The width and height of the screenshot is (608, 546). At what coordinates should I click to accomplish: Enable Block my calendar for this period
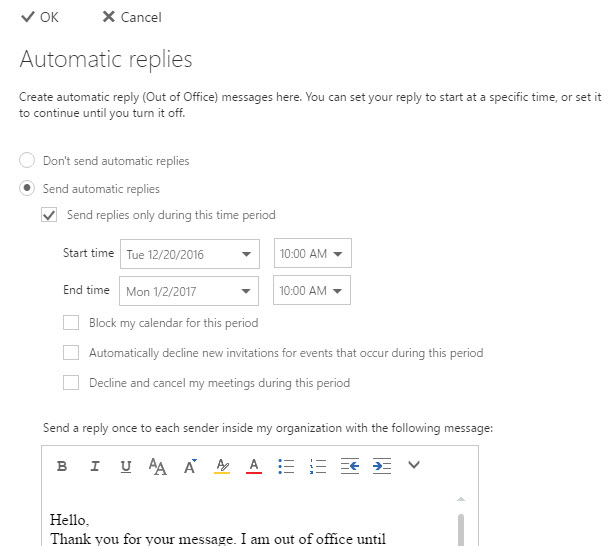point(71,323)
